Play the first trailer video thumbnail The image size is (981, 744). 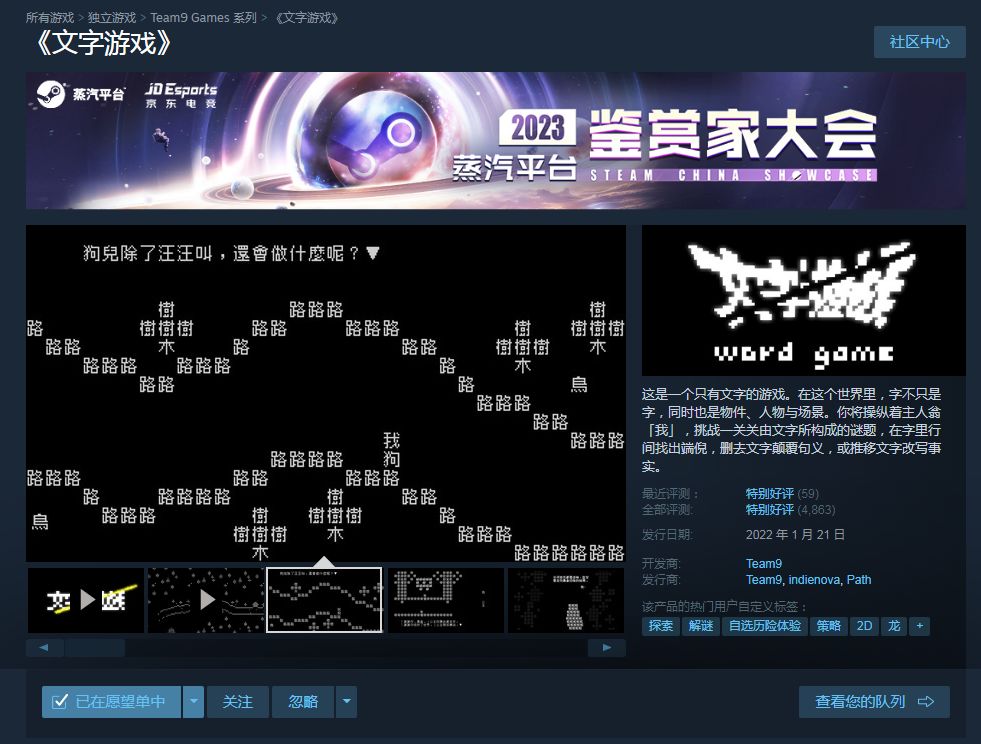(86, 600)
